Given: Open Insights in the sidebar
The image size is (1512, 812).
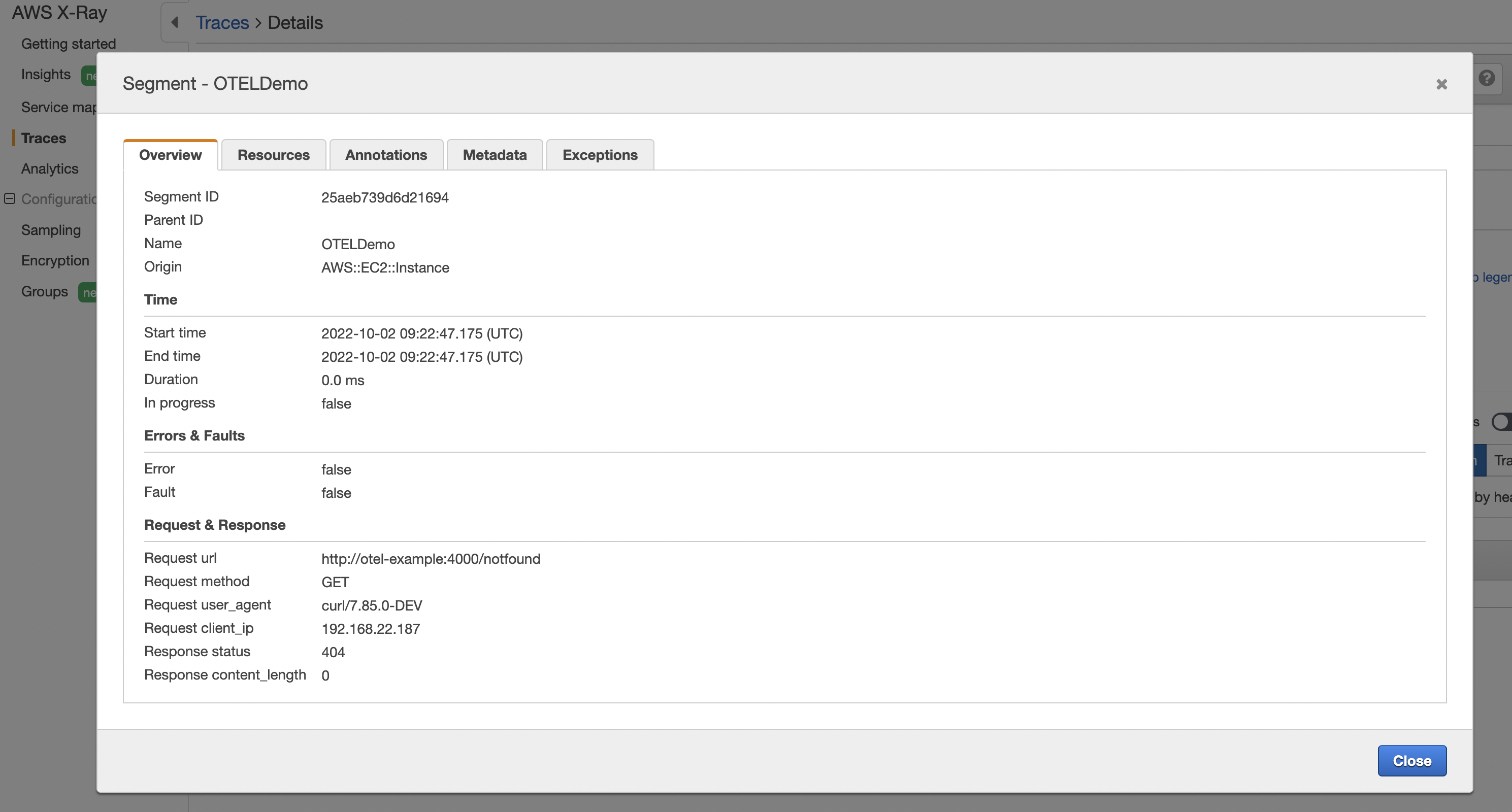Looking at the screenshot, I should pyautogui.click(x=46, y=75).
